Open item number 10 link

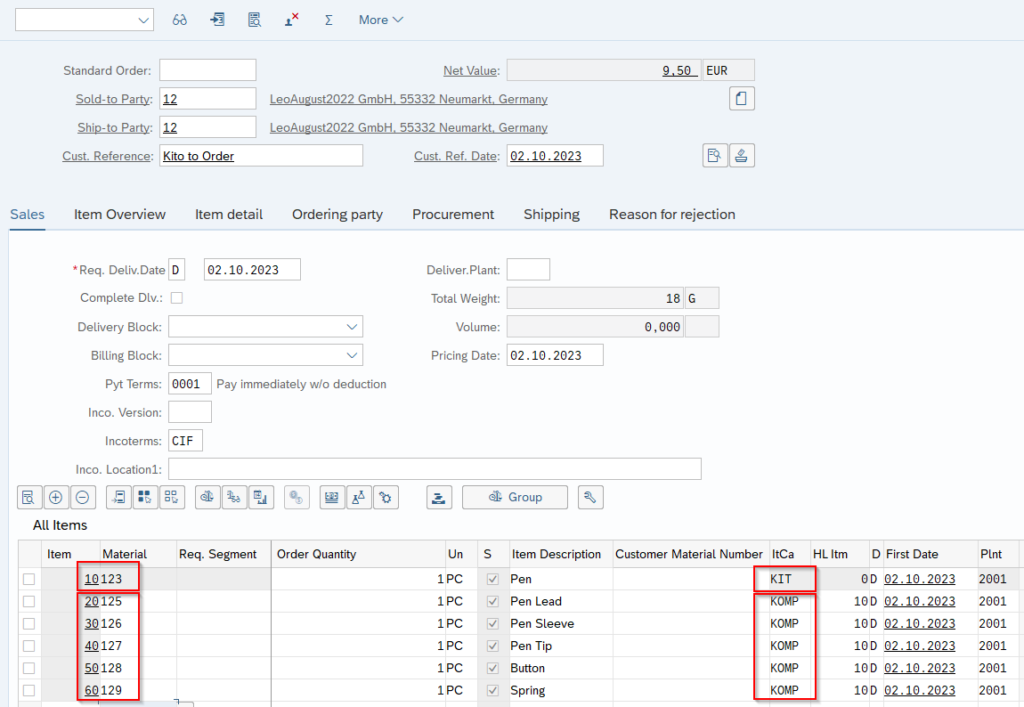pos(91,579)
